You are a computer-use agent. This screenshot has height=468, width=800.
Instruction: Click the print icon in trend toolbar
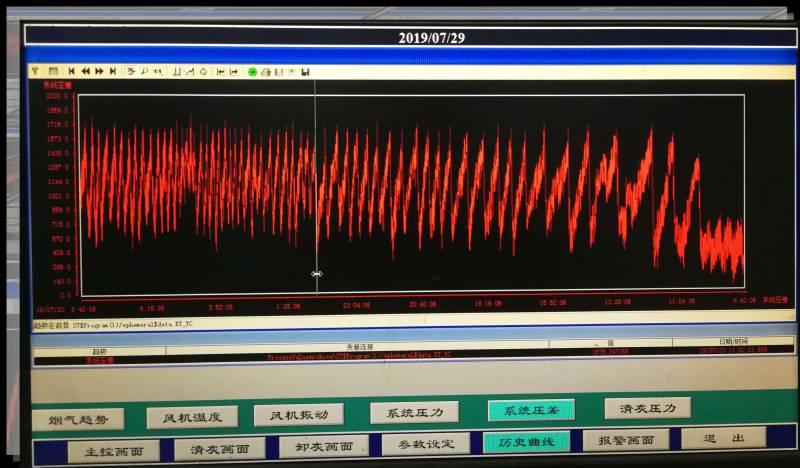point(265,72)
